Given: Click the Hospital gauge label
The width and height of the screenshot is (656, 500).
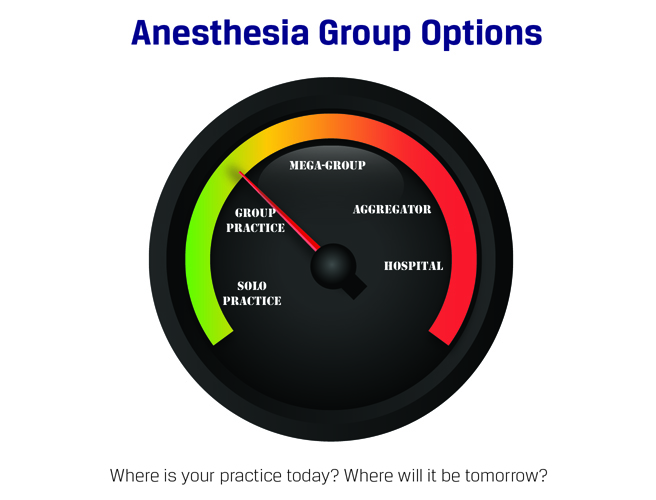Looking at the screenshot, I should click(414, 265).
